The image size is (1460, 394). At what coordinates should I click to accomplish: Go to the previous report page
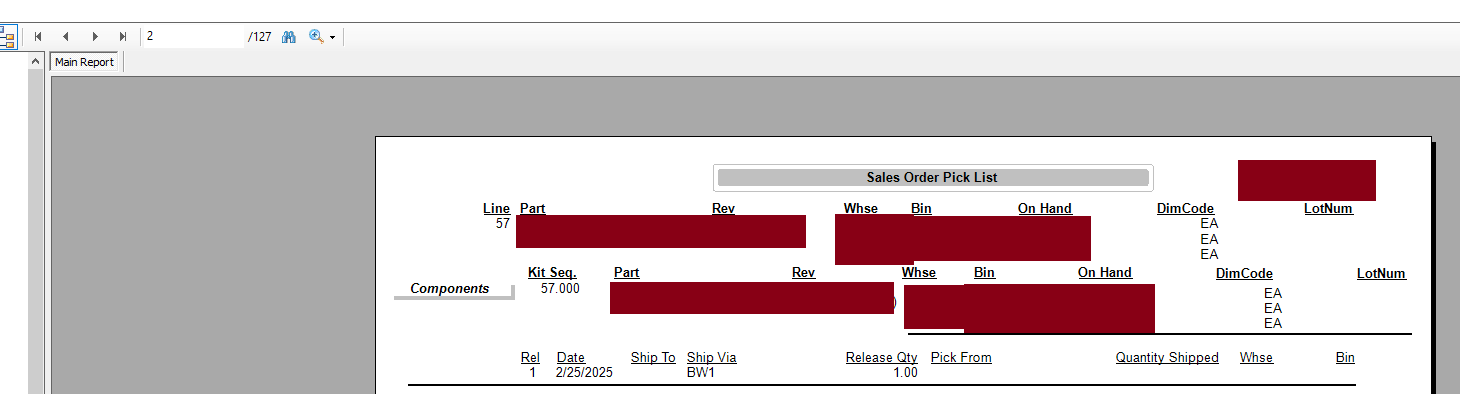click(x=66, y=37)
